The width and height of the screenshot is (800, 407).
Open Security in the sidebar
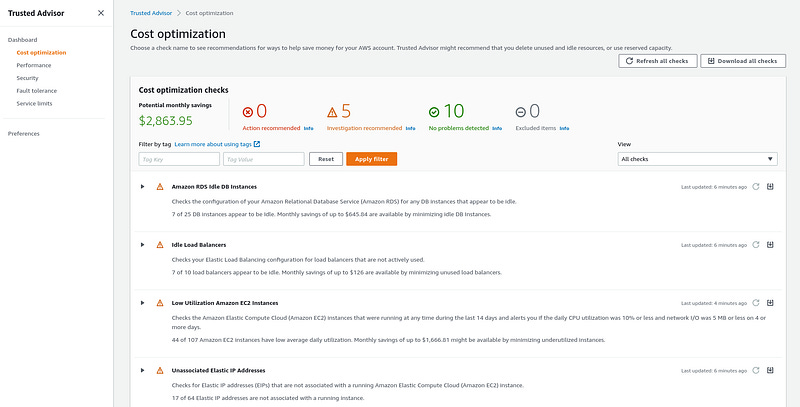tap(28, 78)
